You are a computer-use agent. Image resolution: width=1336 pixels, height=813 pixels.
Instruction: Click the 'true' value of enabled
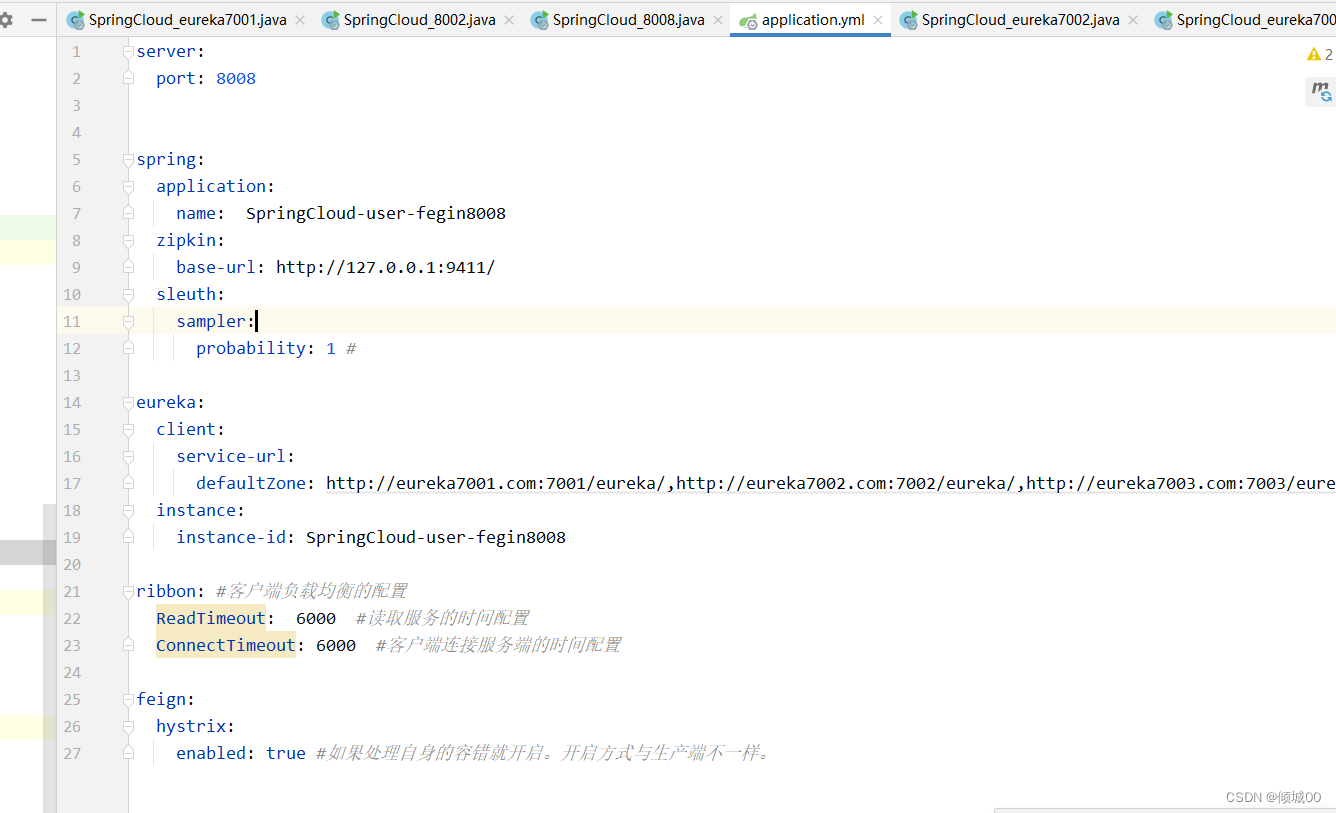(x=286, y=753)
